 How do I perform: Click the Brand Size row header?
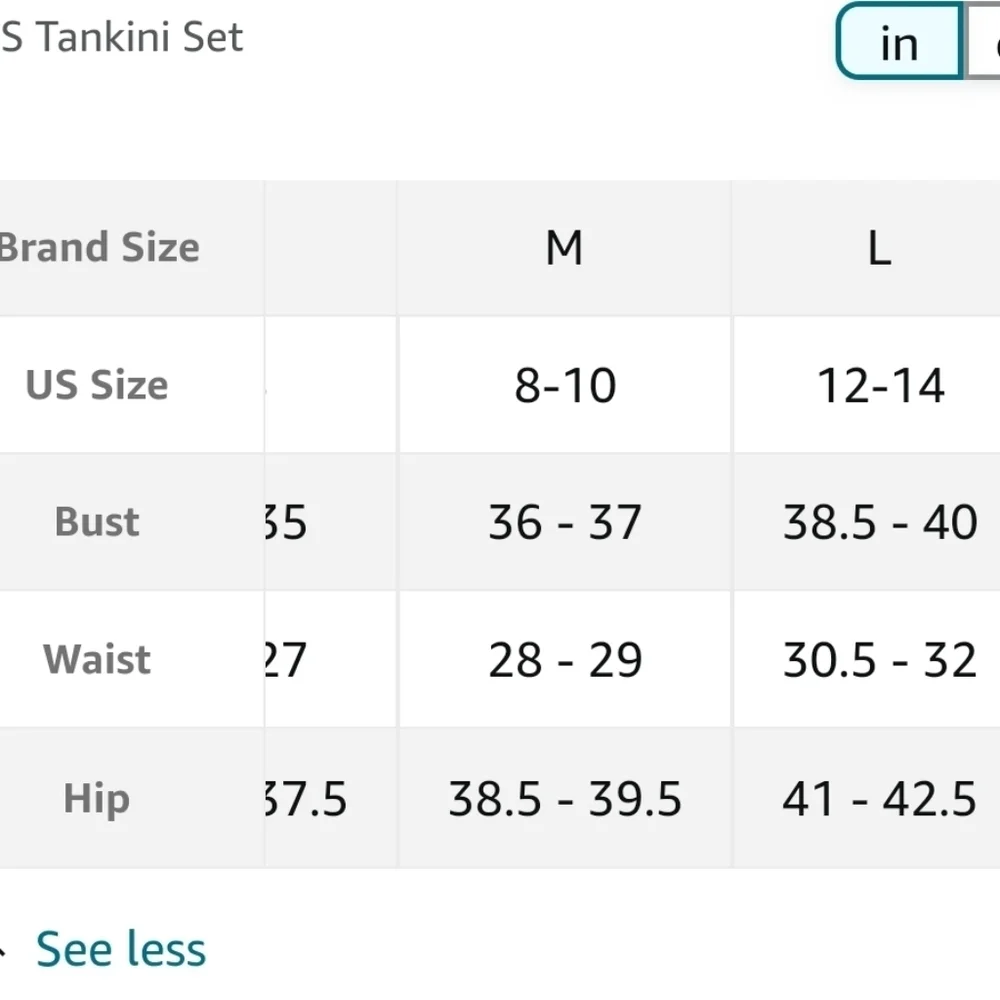tap(99, 247)
